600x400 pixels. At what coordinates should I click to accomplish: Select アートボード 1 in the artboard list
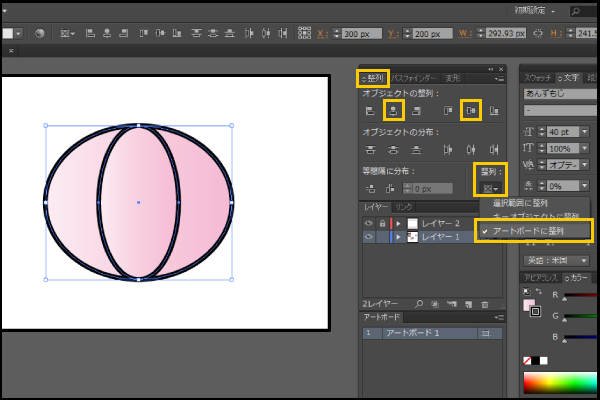(411, 332)
